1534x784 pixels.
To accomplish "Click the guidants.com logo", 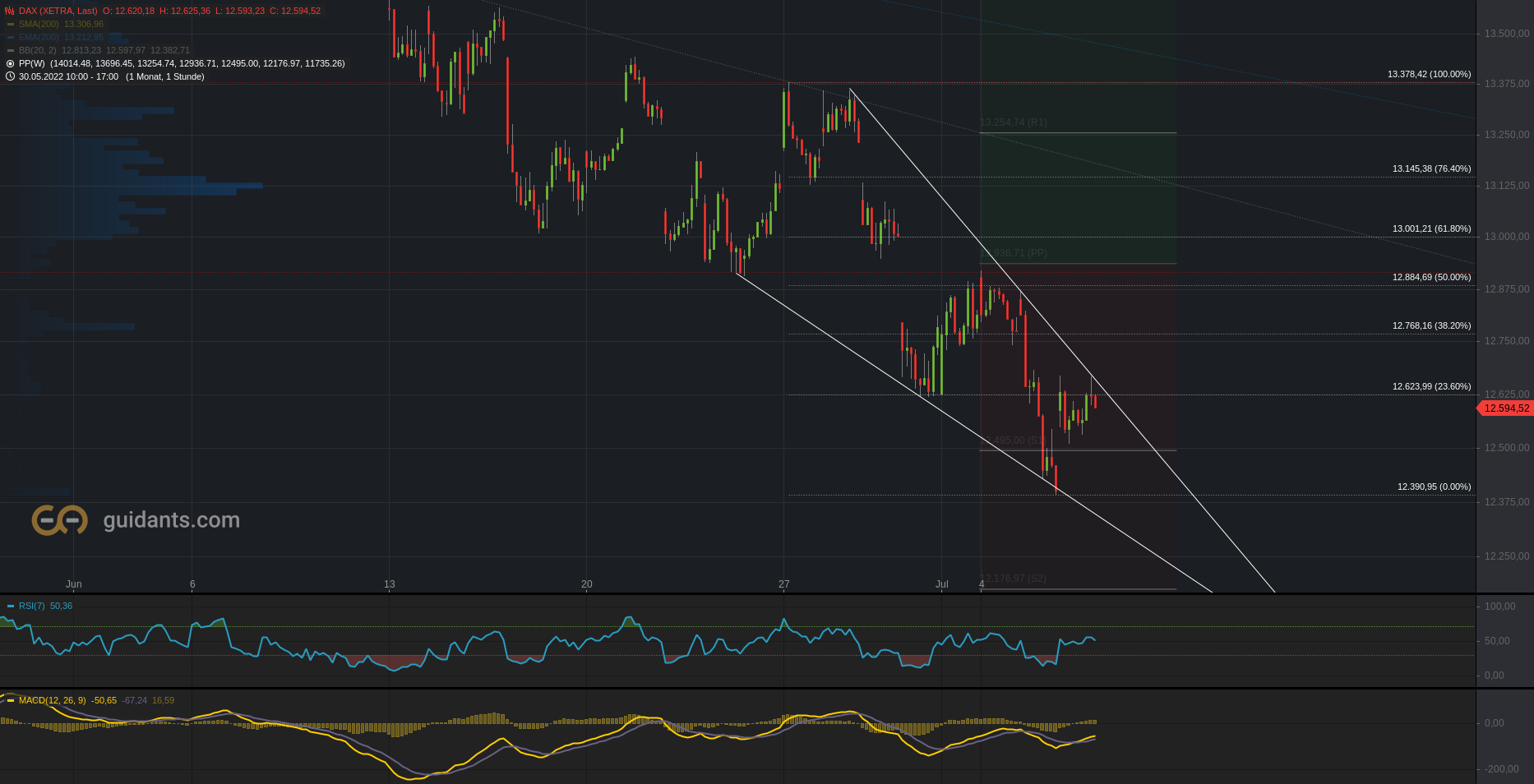I will [136, 520].
